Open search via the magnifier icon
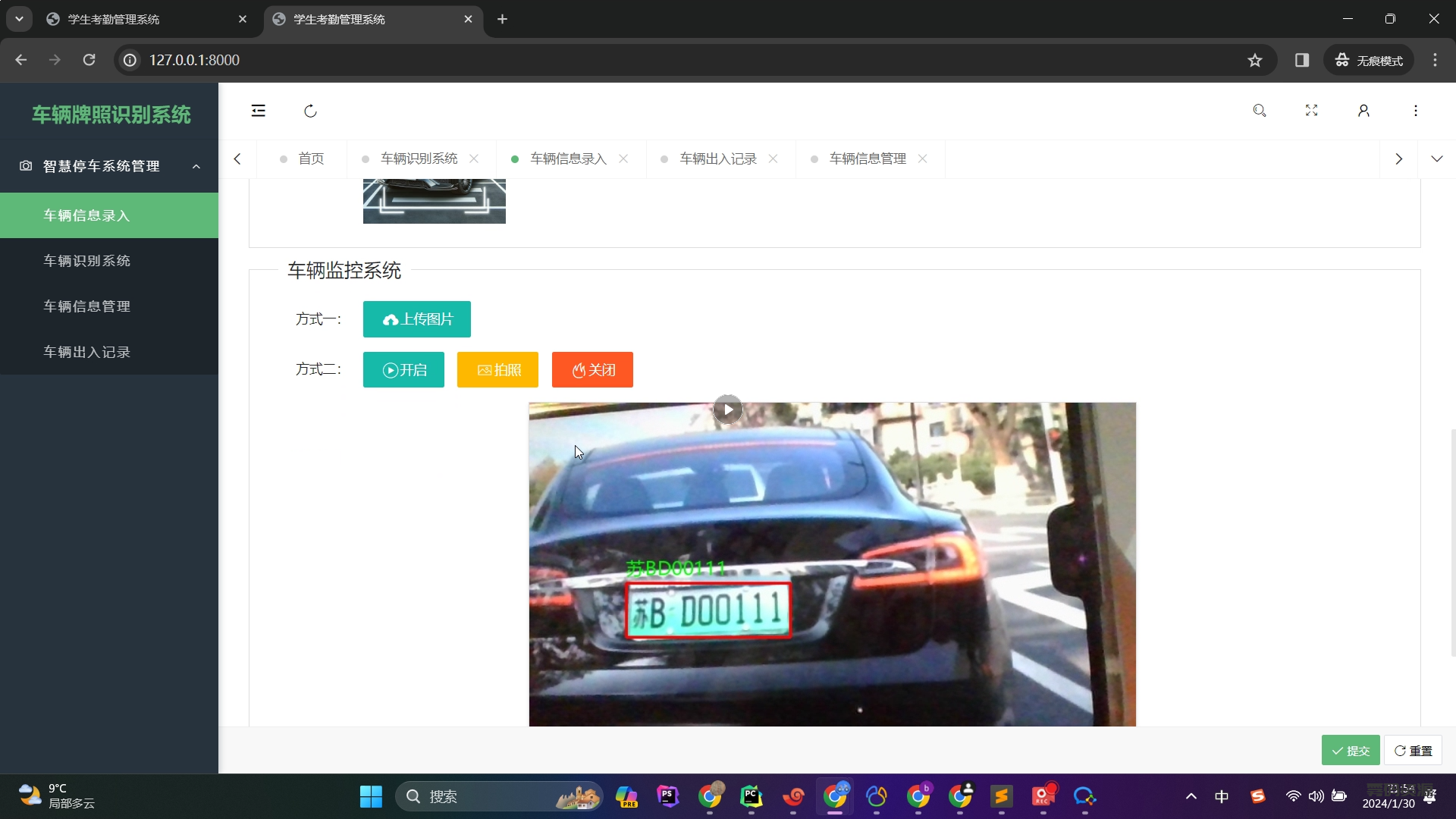 [x=1260, y=111]
